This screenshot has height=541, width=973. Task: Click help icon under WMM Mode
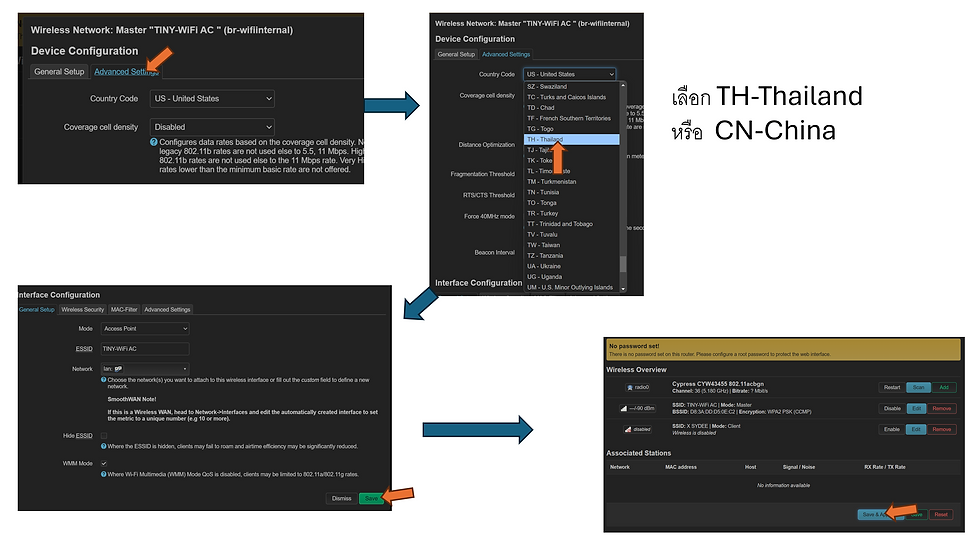pyautogui.click(x=104, y=474)
